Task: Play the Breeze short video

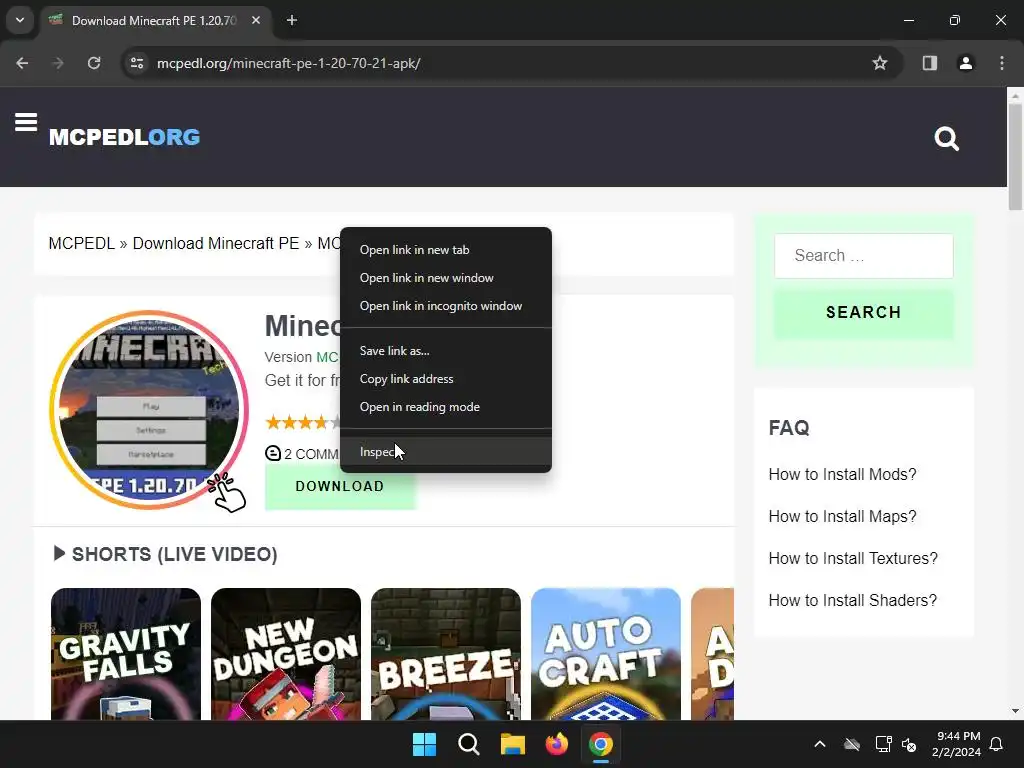Action: pyautogui.click(x=446, y=654)
